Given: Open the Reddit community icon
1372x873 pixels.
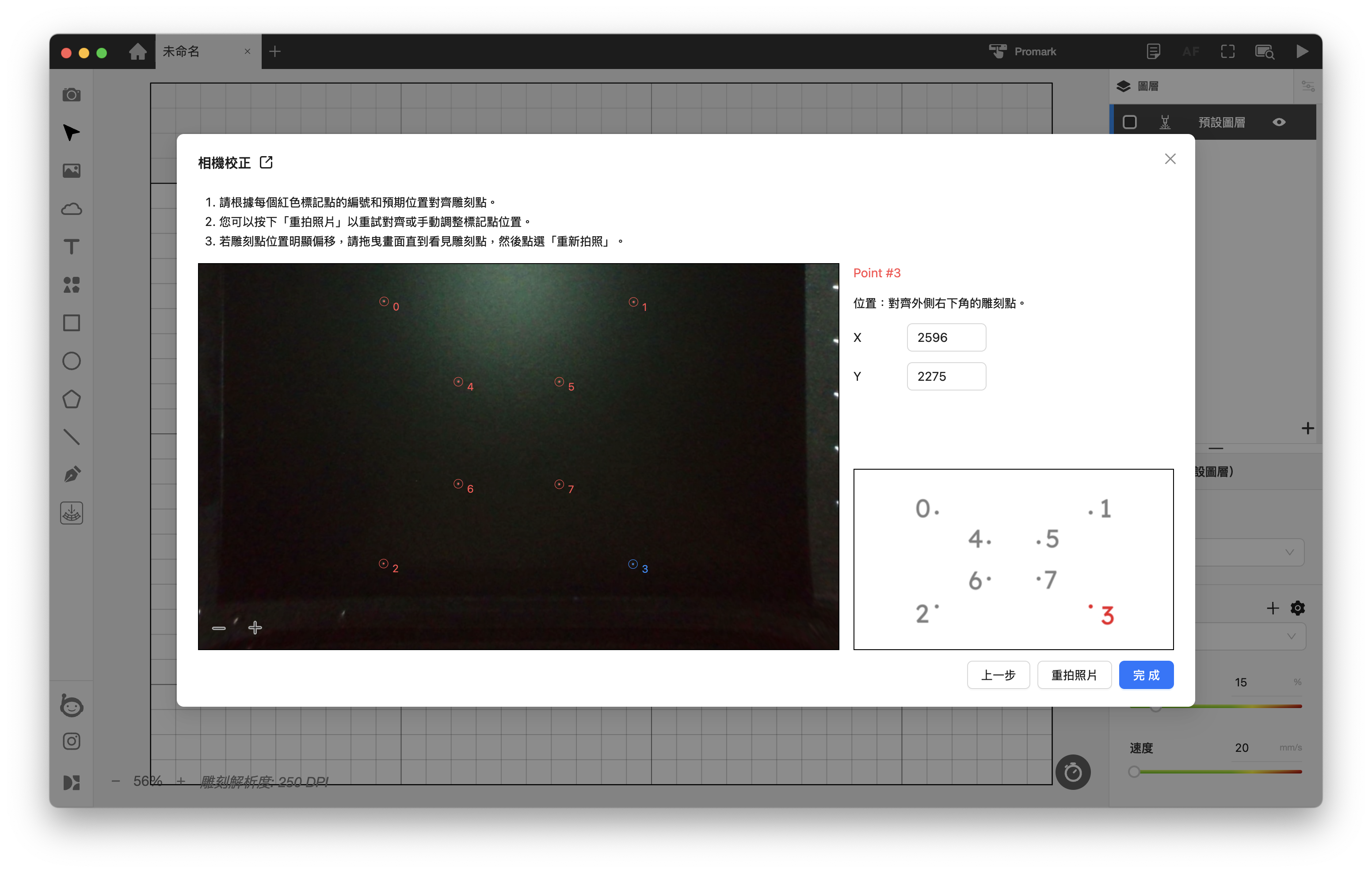Looking at the screenshot, I should tap(71, 705).
